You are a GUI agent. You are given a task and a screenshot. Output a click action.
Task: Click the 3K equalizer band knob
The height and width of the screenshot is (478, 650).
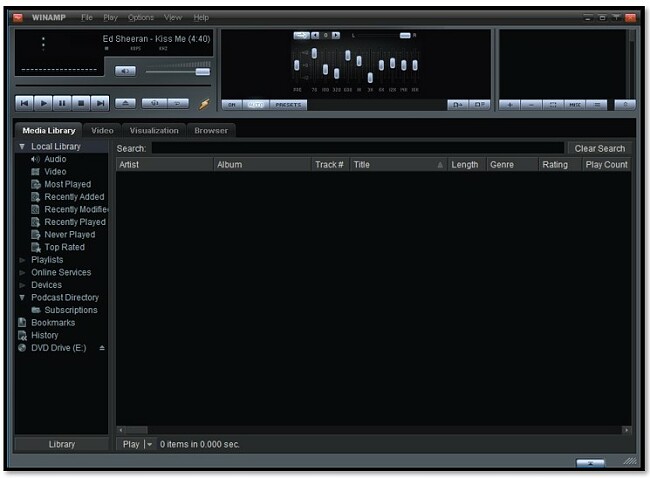click(x=370, y=78)
